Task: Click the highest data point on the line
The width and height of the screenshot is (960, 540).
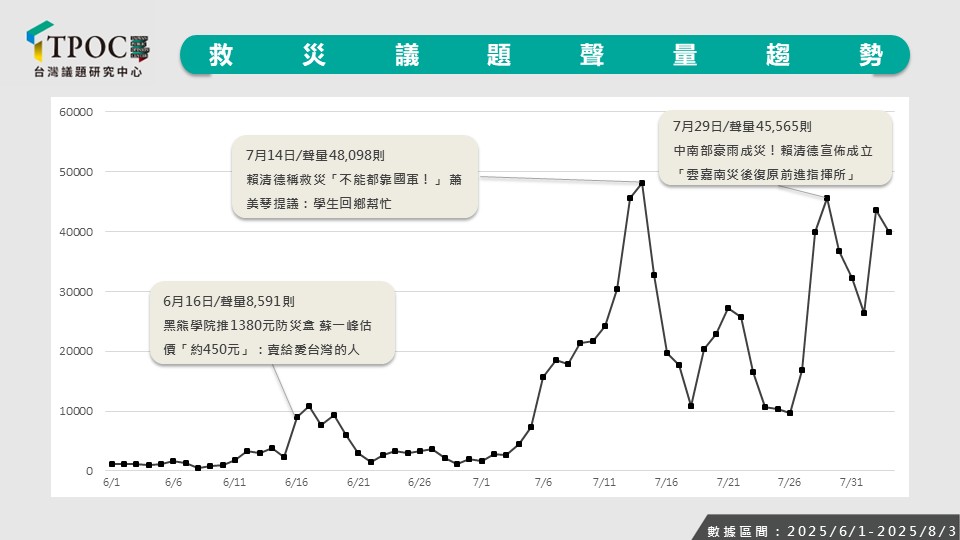Action: tap(642, 183)
